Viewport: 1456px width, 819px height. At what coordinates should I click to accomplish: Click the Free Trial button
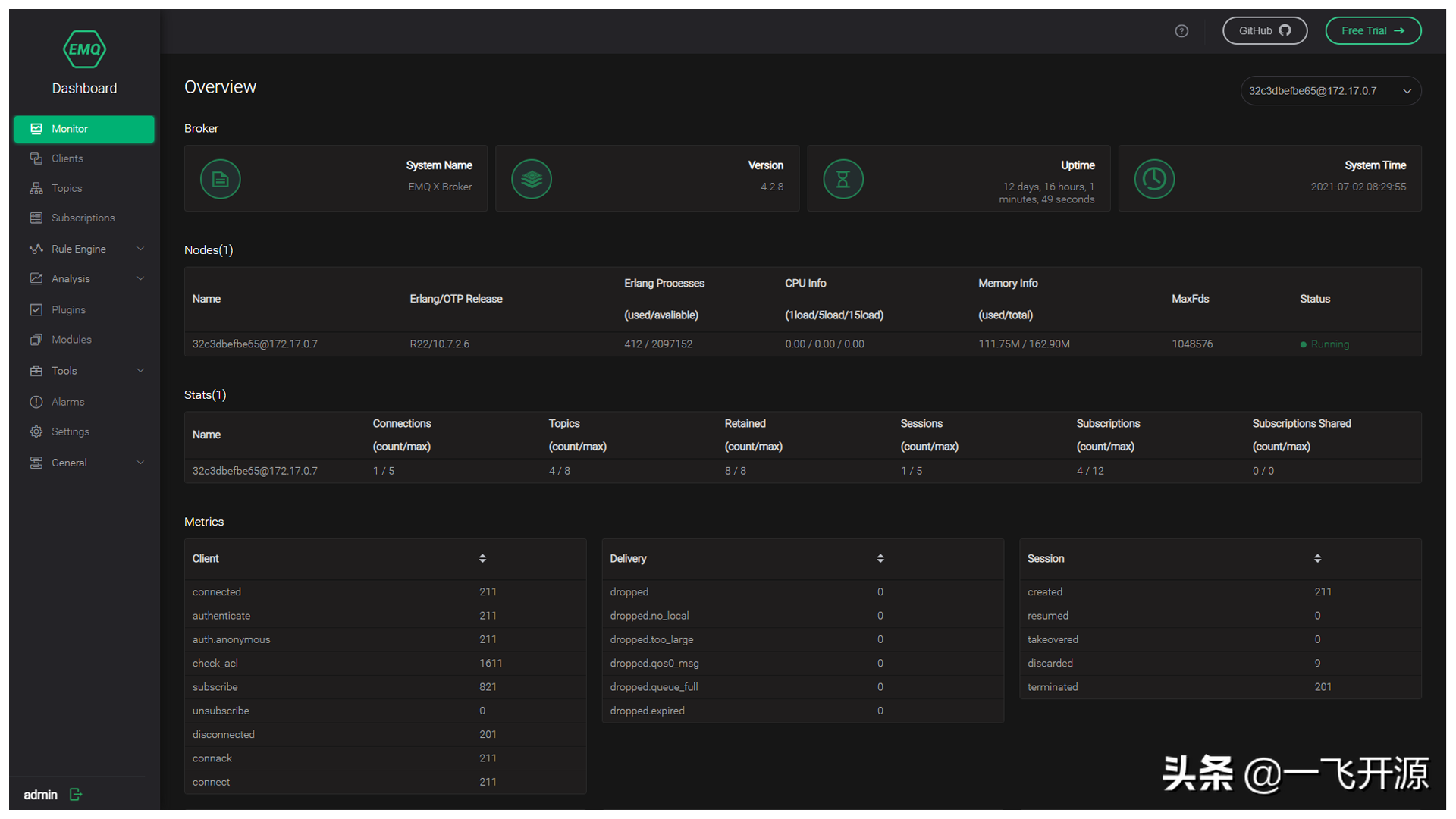coord(1373,32)
